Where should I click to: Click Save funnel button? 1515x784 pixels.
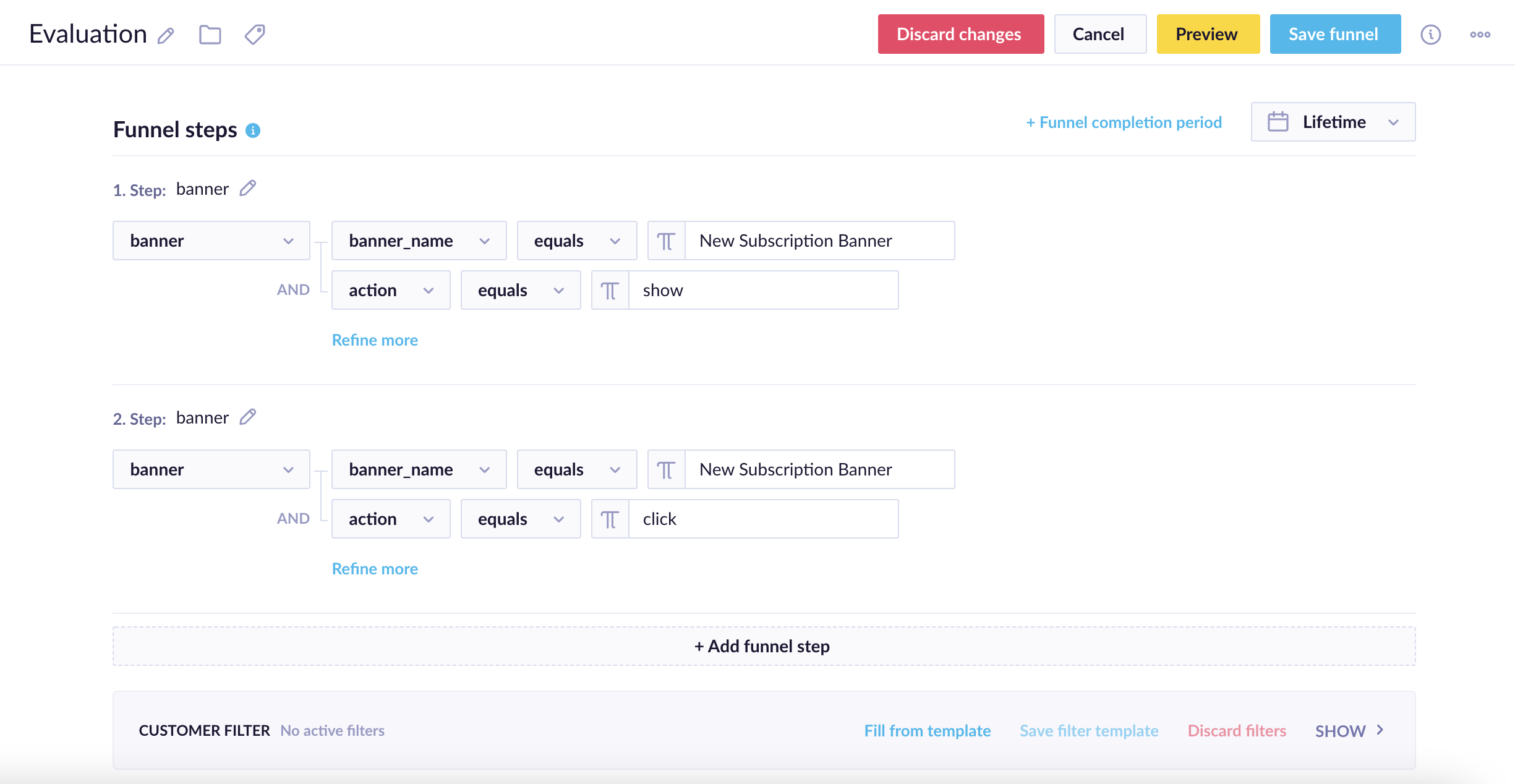click(x=1334, y=35)
